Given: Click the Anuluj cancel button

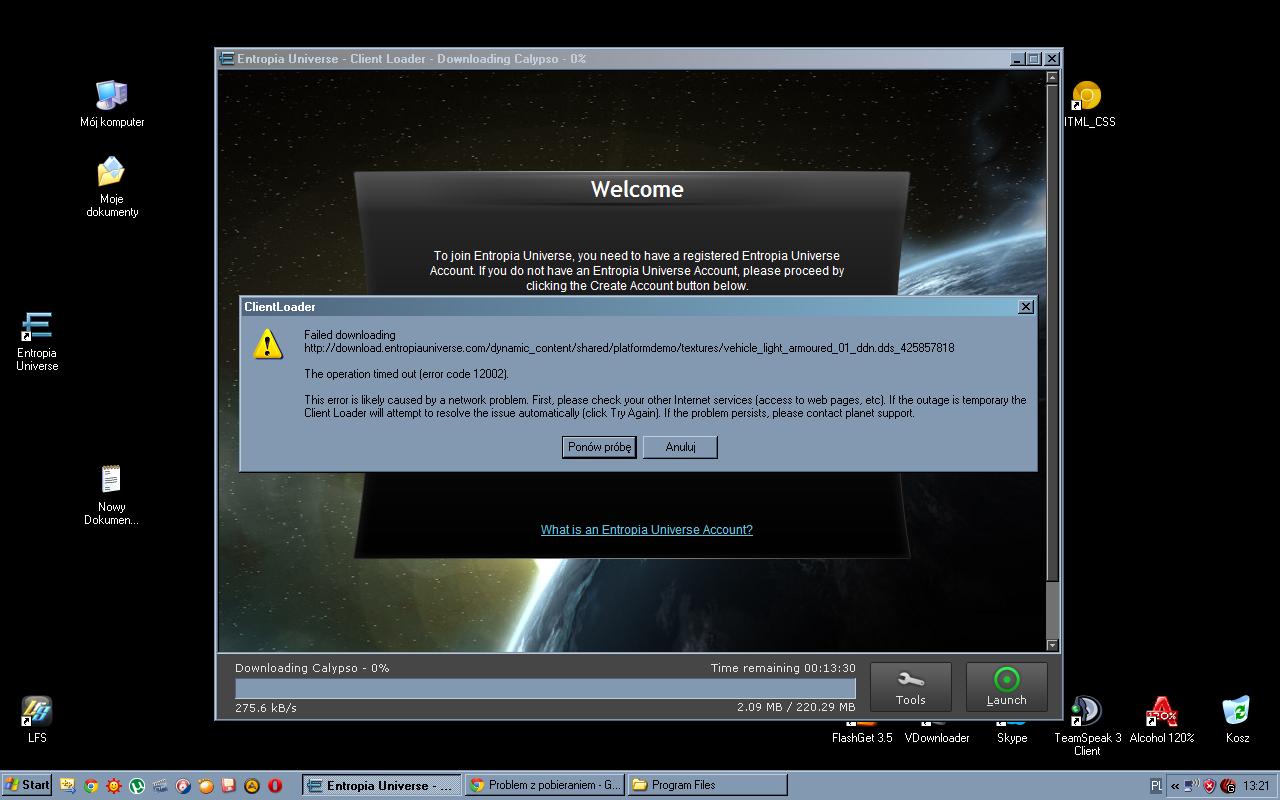Looking at the screenshot, I should (x=680, y=447).
